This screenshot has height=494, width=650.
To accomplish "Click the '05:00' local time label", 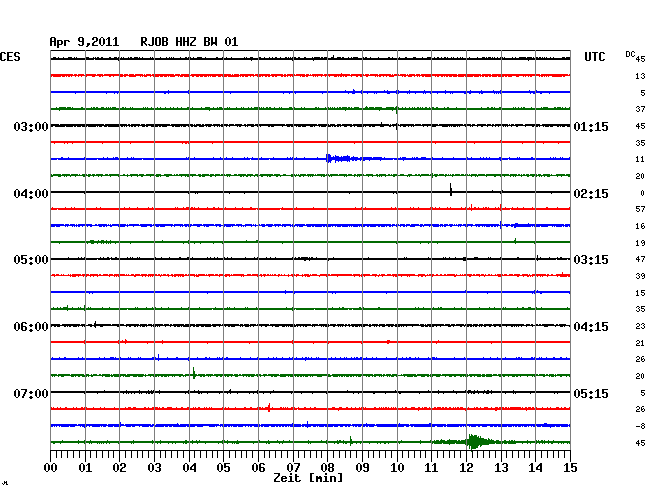I will 31,260.
